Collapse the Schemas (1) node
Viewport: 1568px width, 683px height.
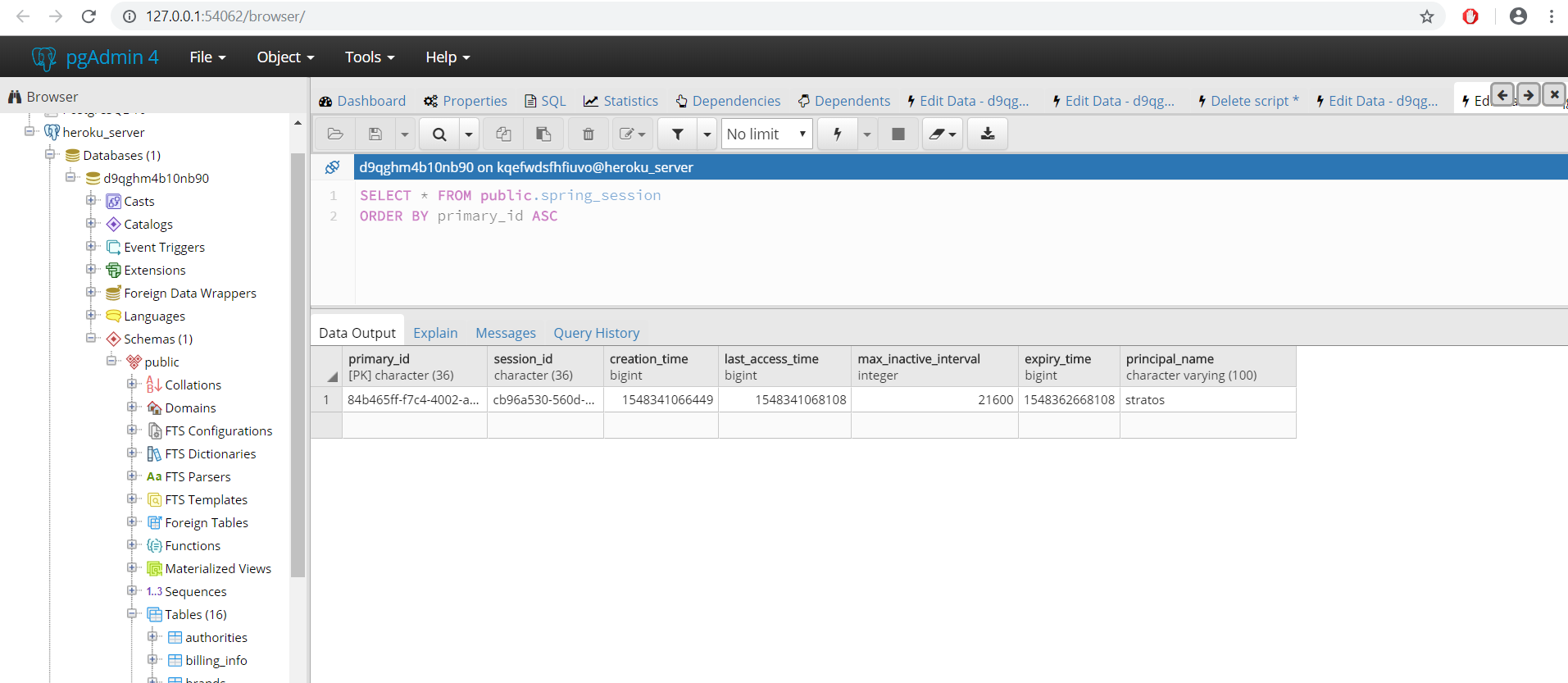(91, 338)
